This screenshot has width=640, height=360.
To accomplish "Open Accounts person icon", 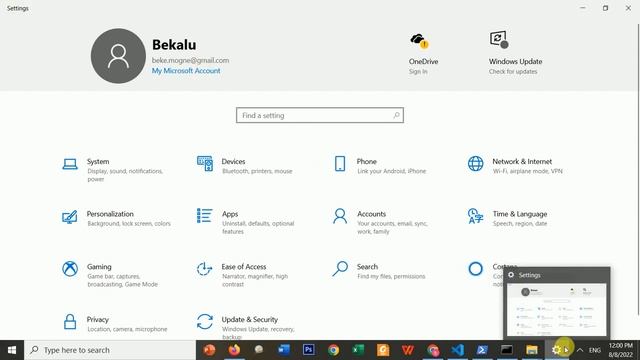I will tap(340, 216).
